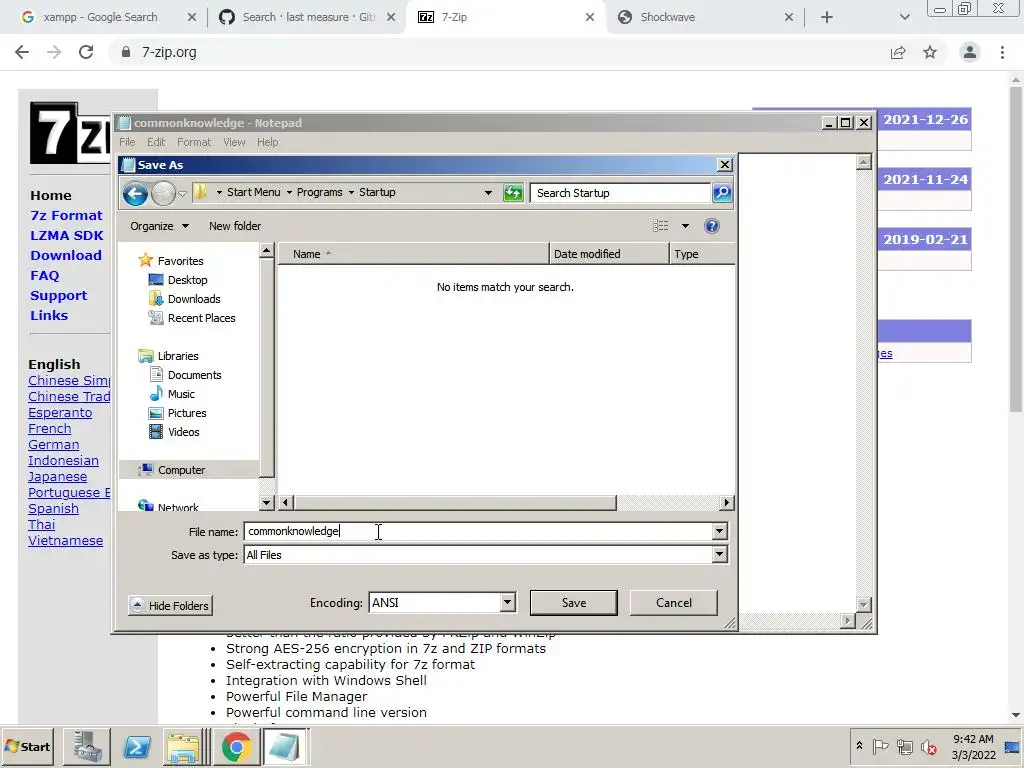Open PowerShell taskbar icon
1024x768 pixels.
tap(136, 746)
